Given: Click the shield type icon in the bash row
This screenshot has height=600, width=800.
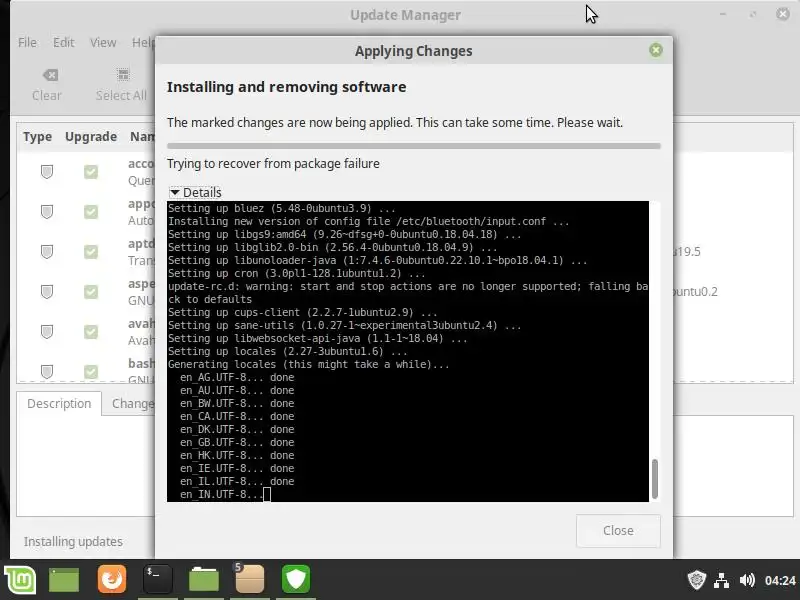Looking at the screenshot, I should [x=47, y=371].
